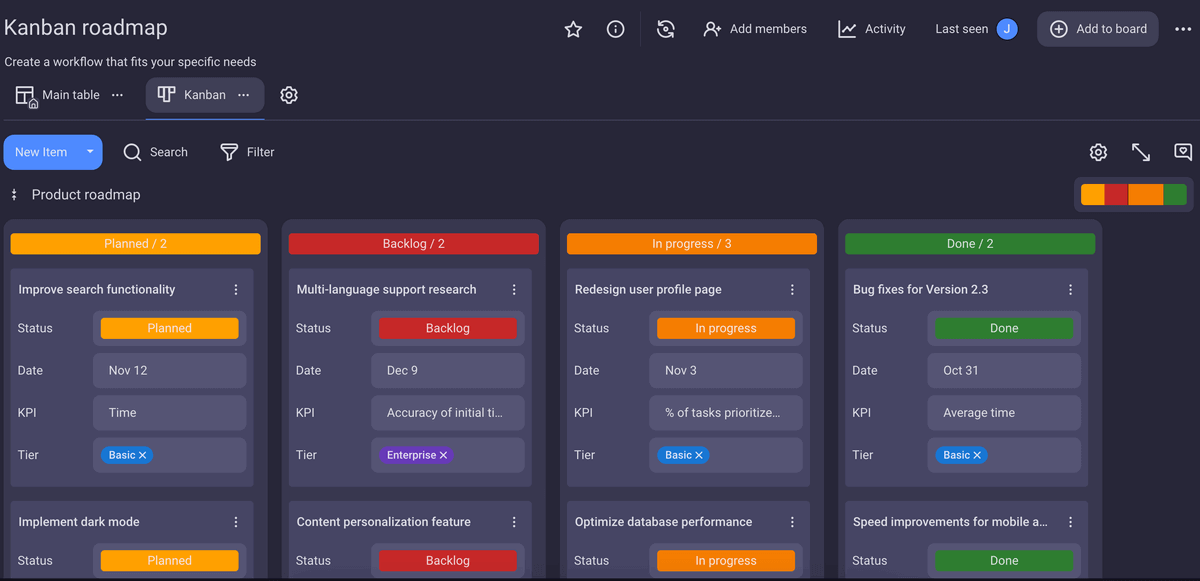
Task: Click the Backlog / 2 column header
Action: pos(413,244)
